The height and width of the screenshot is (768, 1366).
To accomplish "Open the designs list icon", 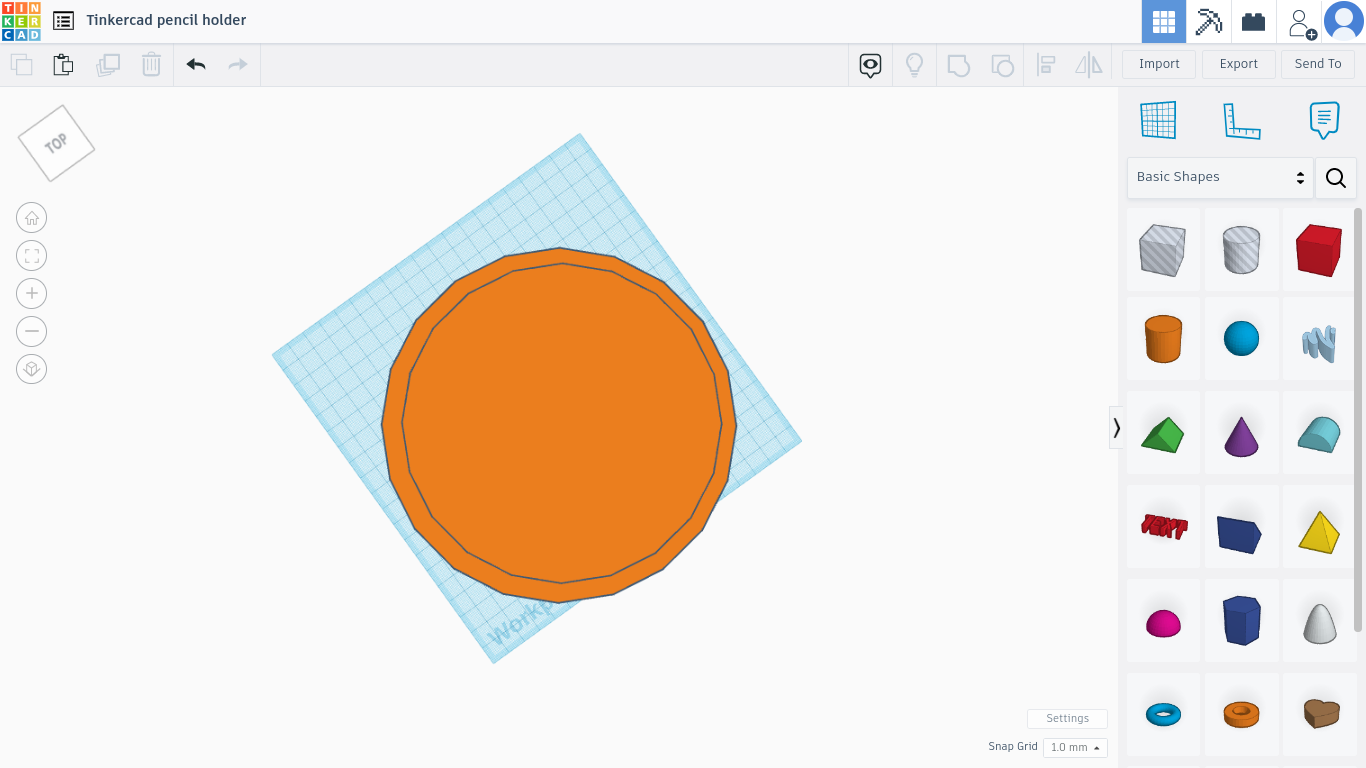I will tap(64, 20).
